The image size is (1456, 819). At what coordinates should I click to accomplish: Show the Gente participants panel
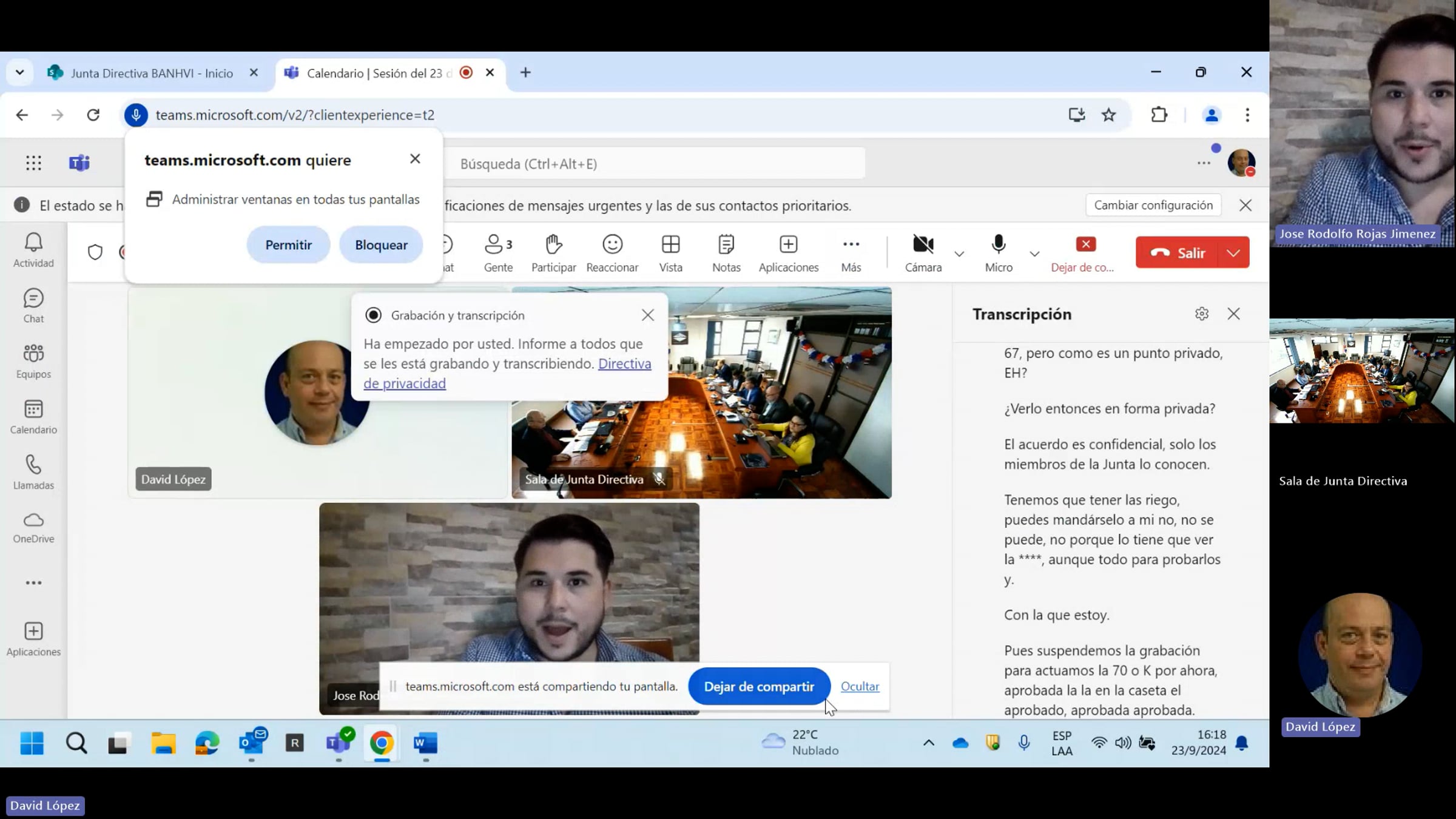(498, 253)
